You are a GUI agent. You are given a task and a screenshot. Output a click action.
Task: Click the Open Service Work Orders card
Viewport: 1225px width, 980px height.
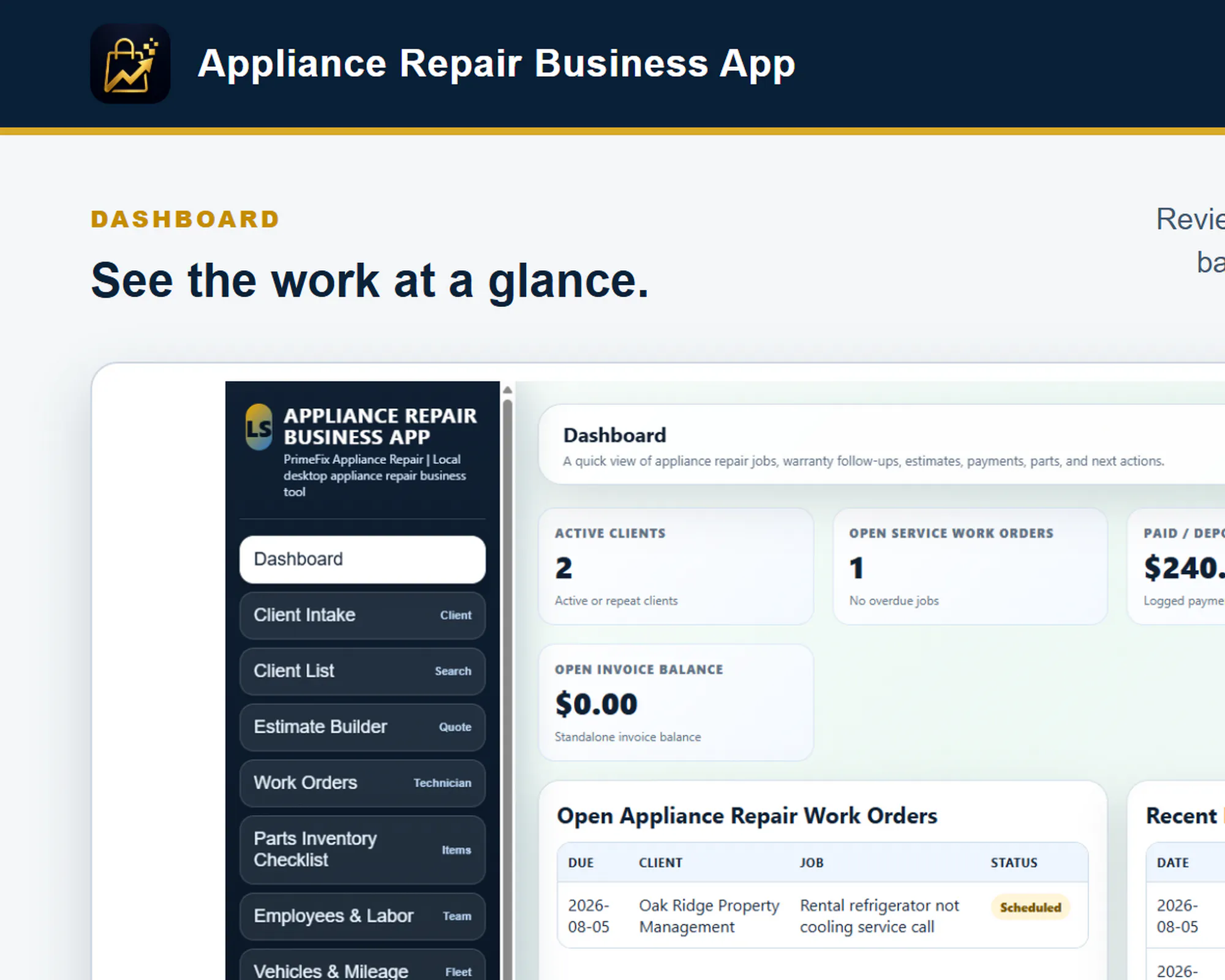[x=970, y=567]
